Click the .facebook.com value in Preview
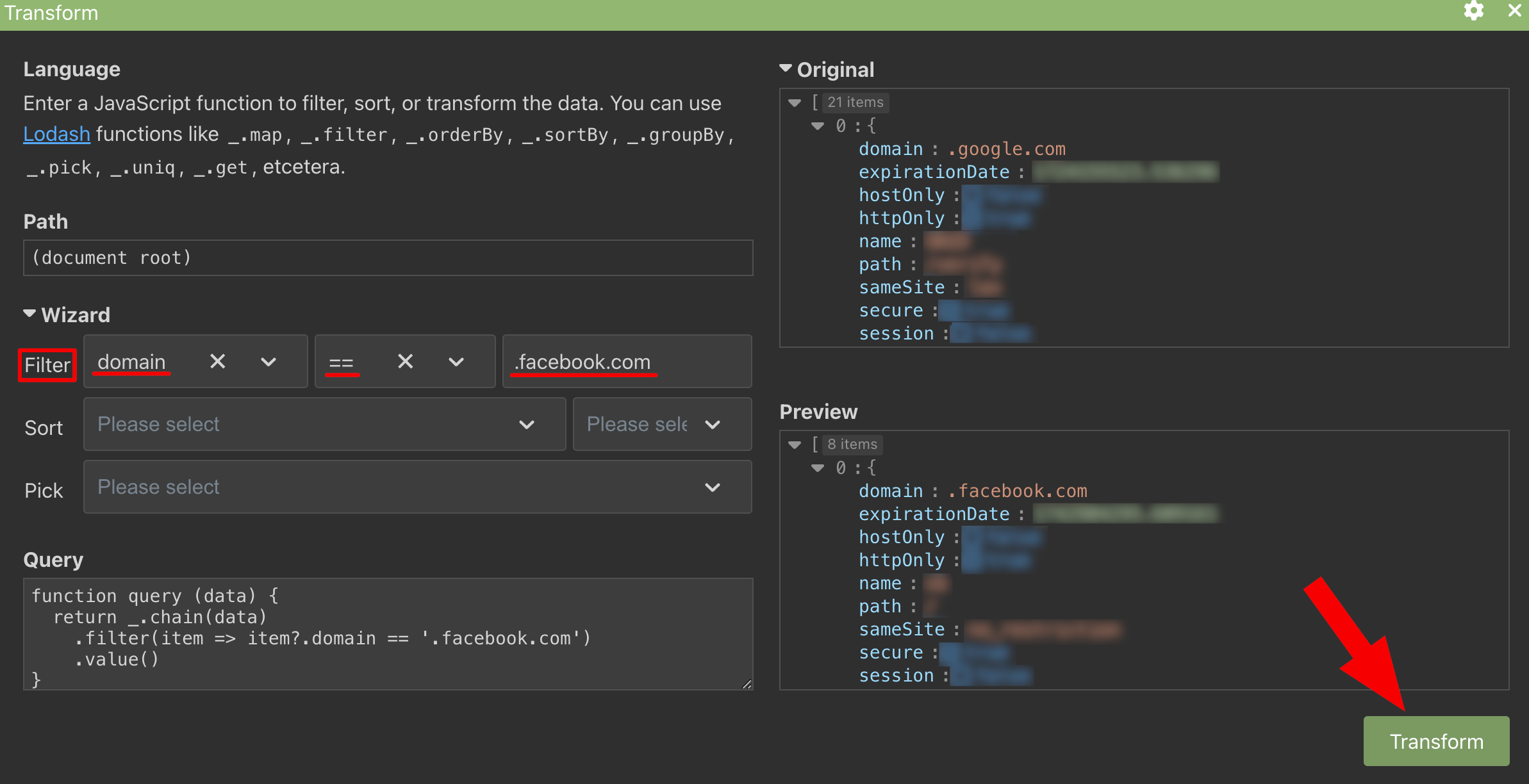 click(1018, 491)
